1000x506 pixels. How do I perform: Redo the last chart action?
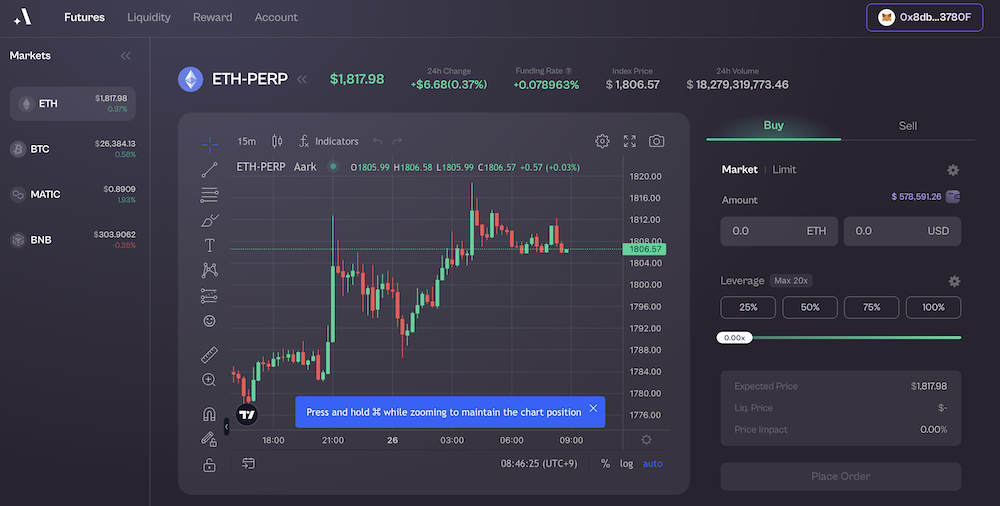[x=397, y=141]
